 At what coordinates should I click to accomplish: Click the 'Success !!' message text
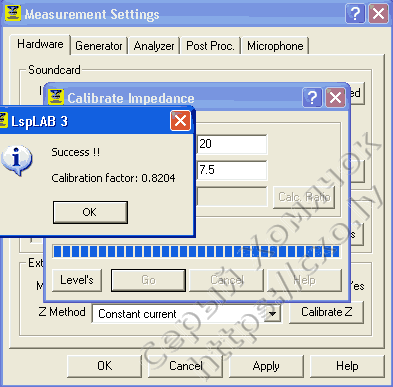point(76,152)
